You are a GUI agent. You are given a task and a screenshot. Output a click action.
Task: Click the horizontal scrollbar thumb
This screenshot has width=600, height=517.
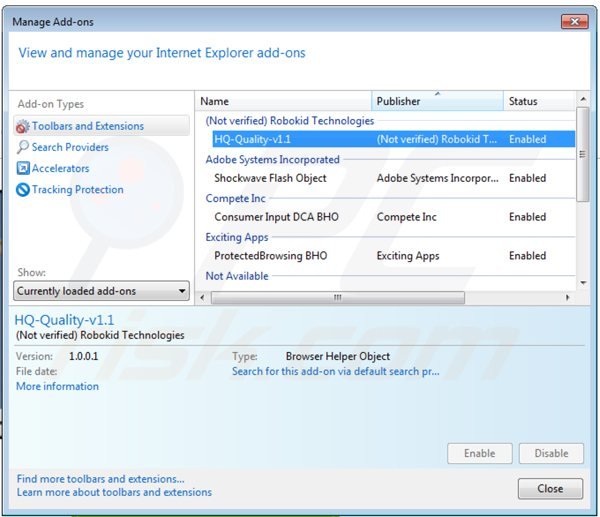[x=338, y=297]
